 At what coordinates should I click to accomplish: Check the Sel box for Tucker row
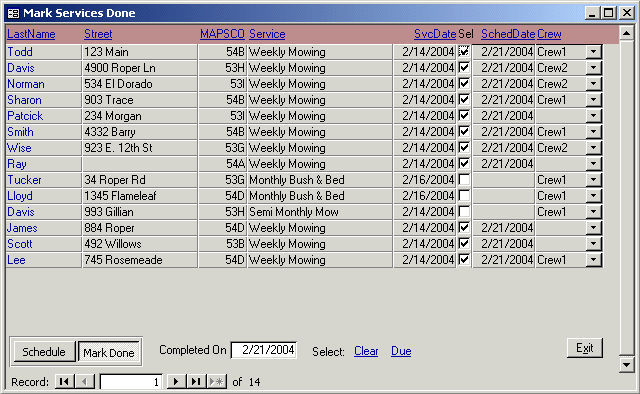[464, 180]
